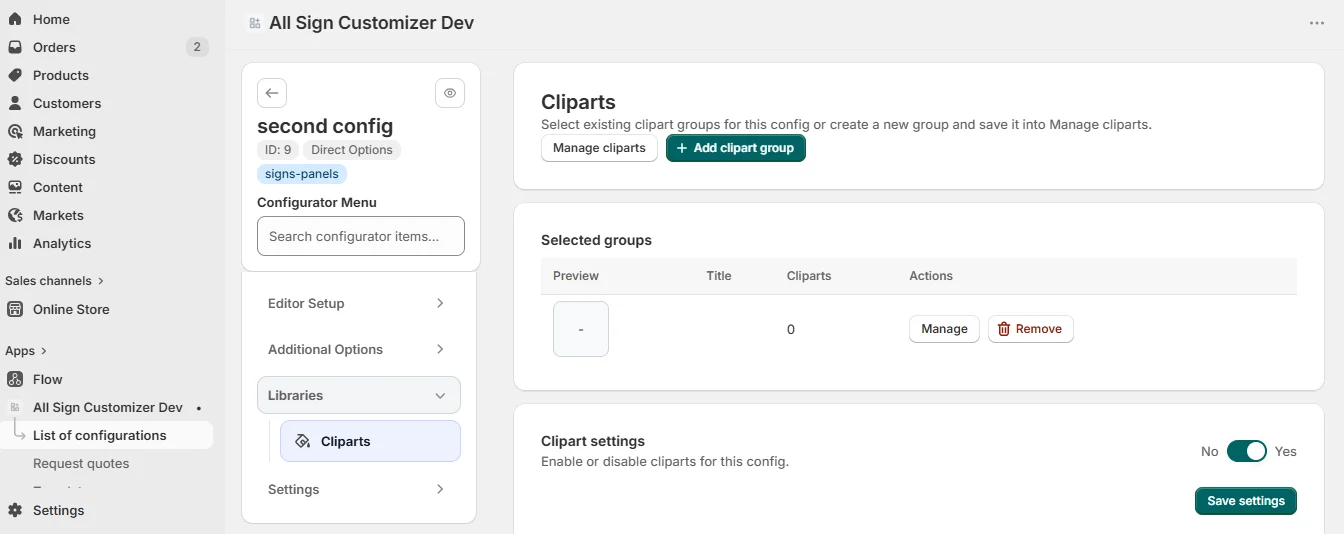Click the Flow app icon

[15, 379]
